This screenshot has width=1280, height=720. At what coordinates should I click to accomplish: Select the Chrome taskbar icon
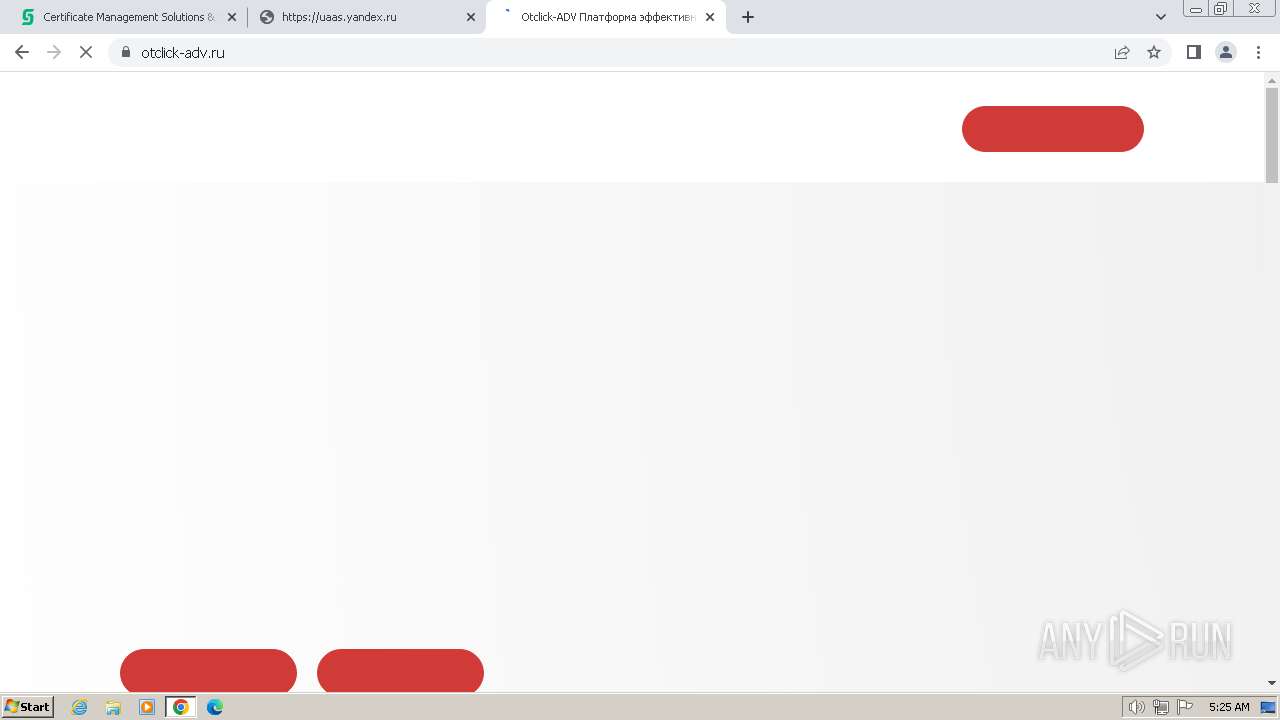(x=181, y=707)
